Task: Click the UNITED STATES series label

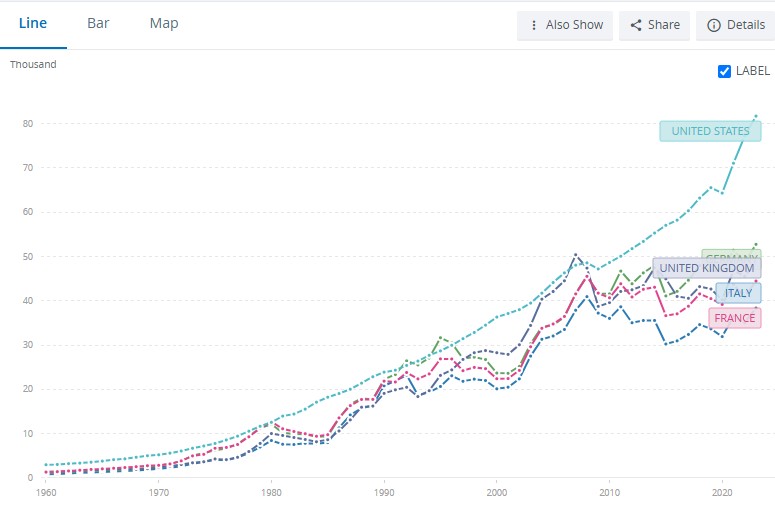Action: click(x=710, y=131)
